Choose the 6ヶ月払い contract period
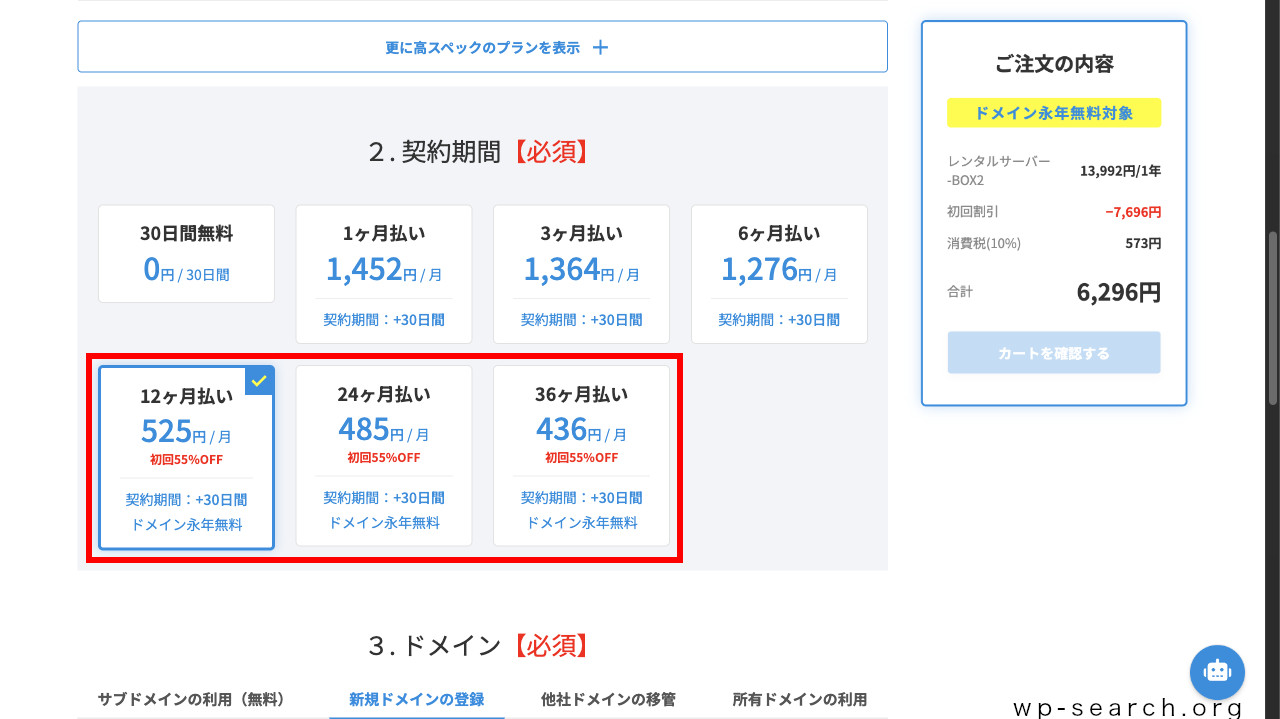Screen dimensions: 1280x719 pyautogui.click(x=779, y=274)
